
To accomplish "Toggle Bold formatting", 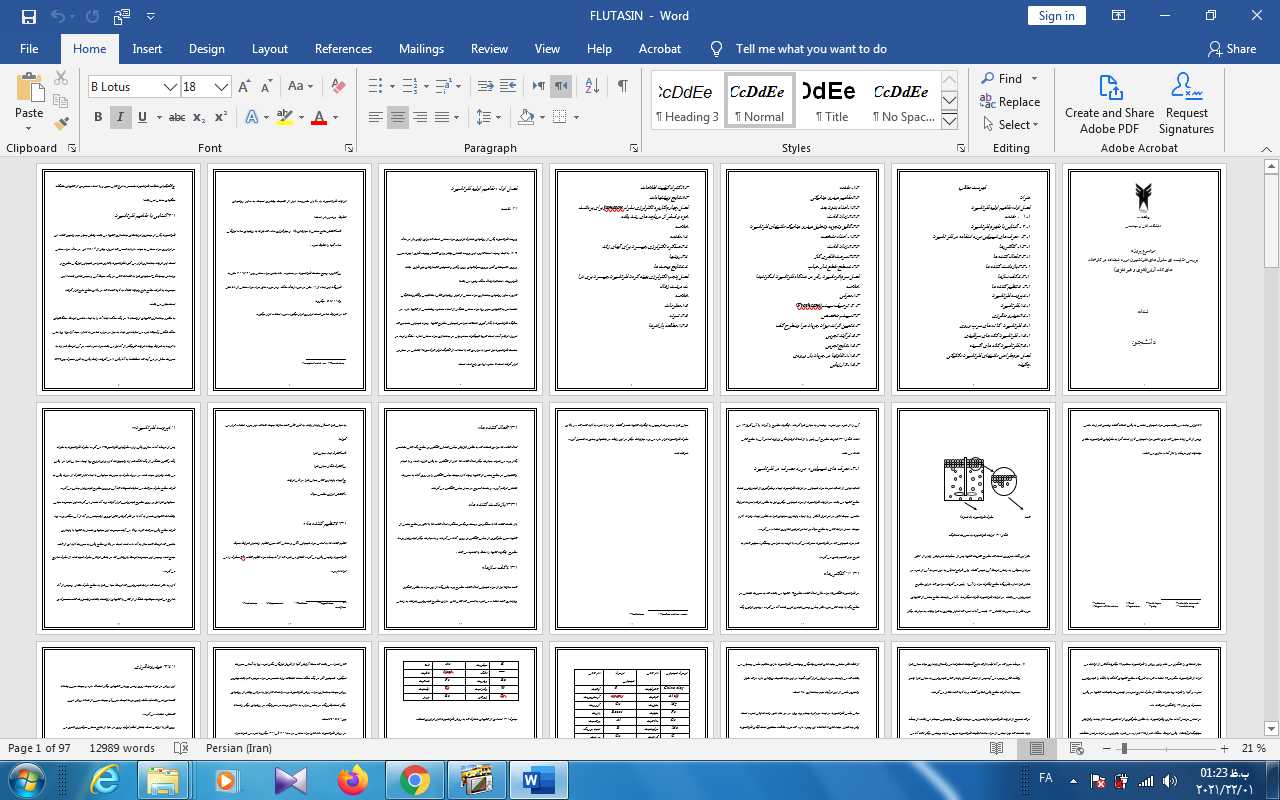I will click(x=98, y=118).
